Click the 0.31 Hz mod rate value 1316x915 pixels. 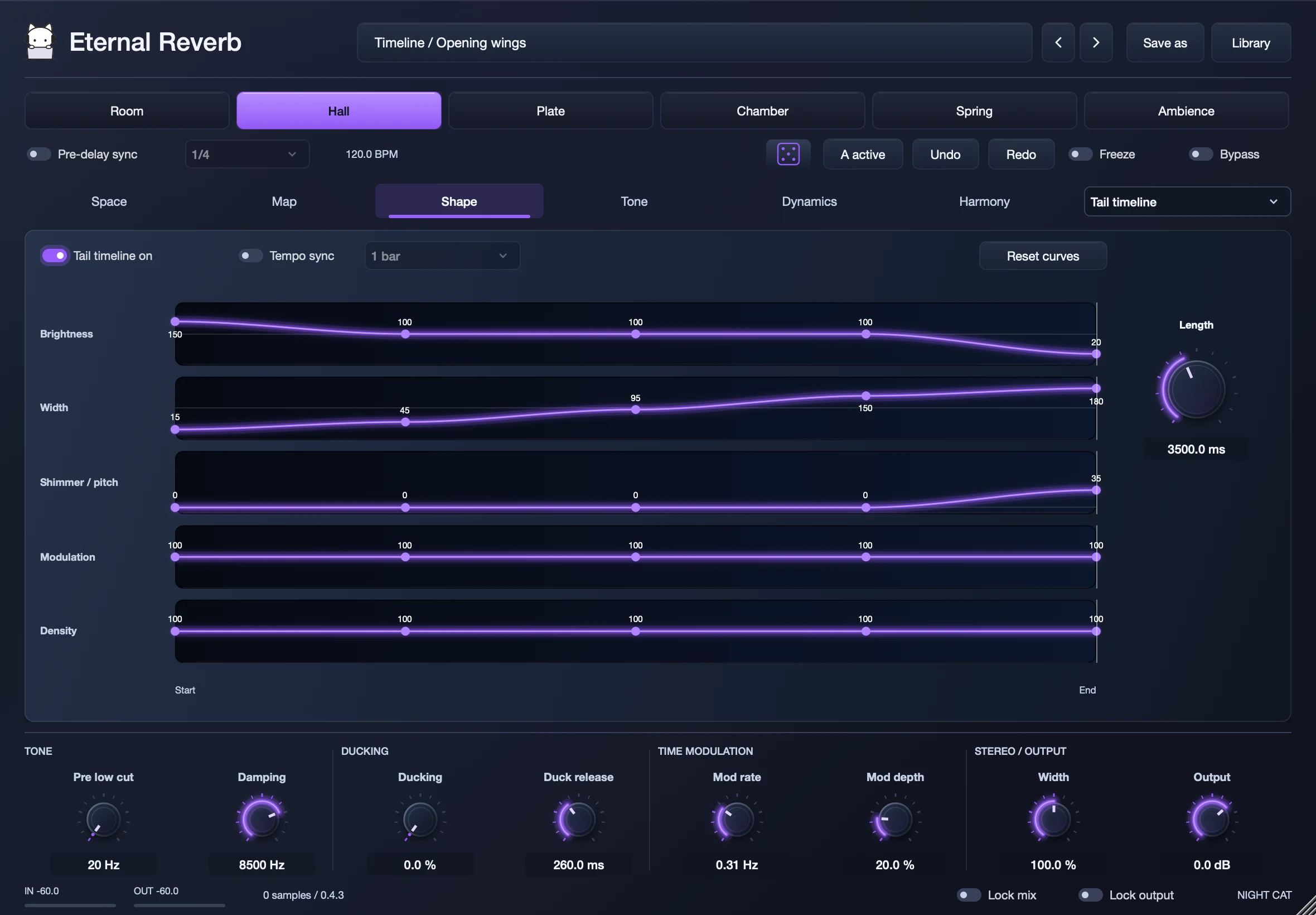tap(736, 865)
